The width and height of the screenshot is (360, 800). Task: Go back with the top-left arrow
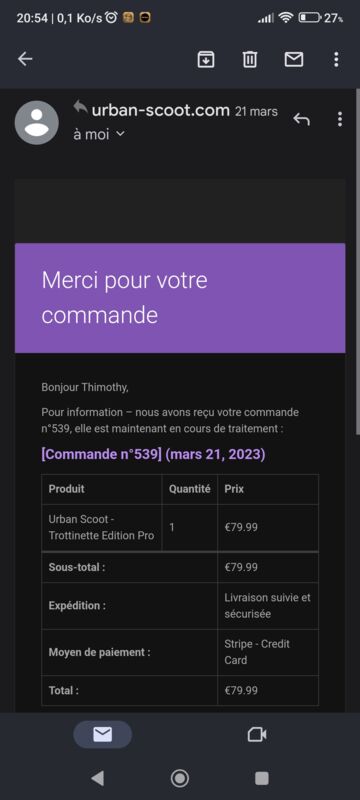pos(25,59)
